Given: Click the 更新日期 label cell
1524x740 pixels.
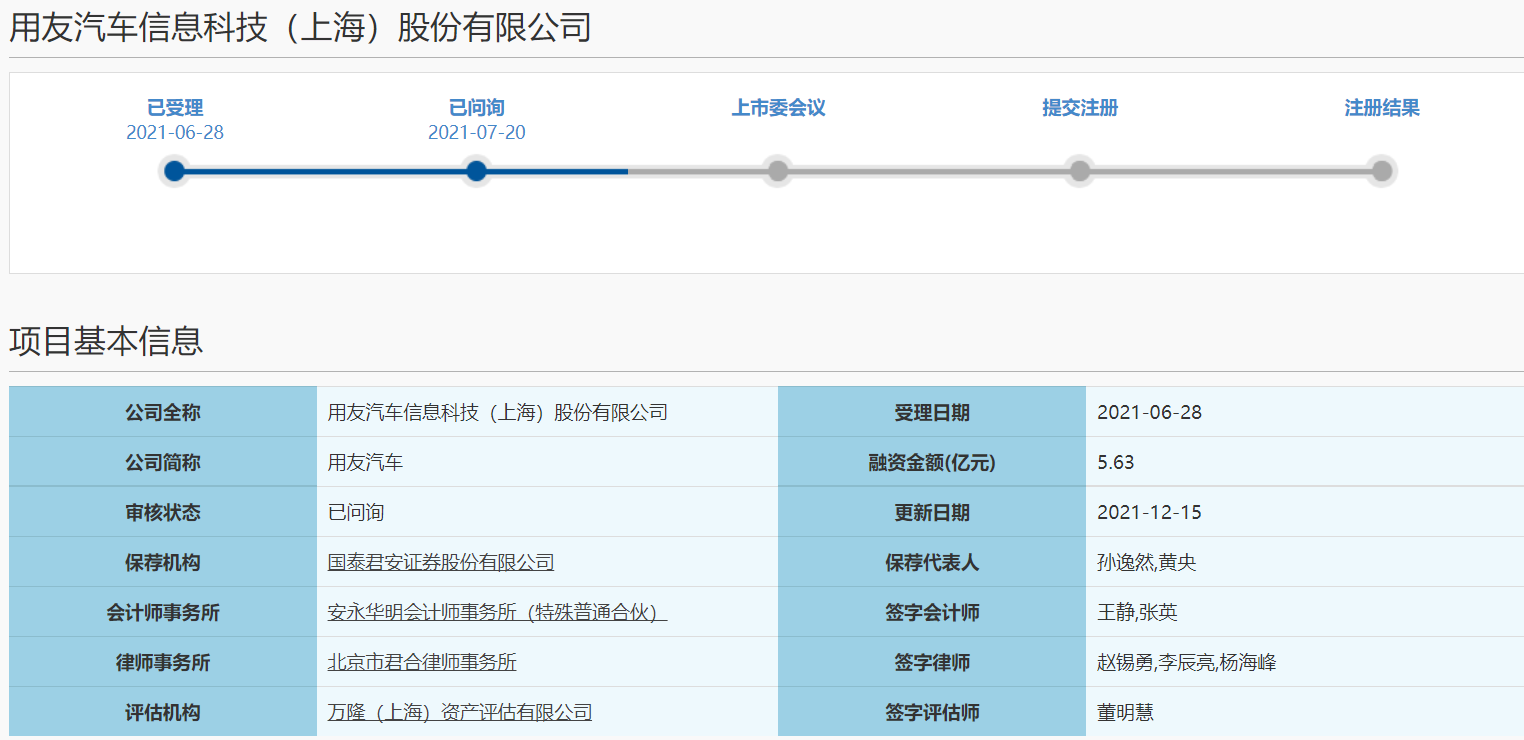Looking at the screenshot, I should pos(932,512).
